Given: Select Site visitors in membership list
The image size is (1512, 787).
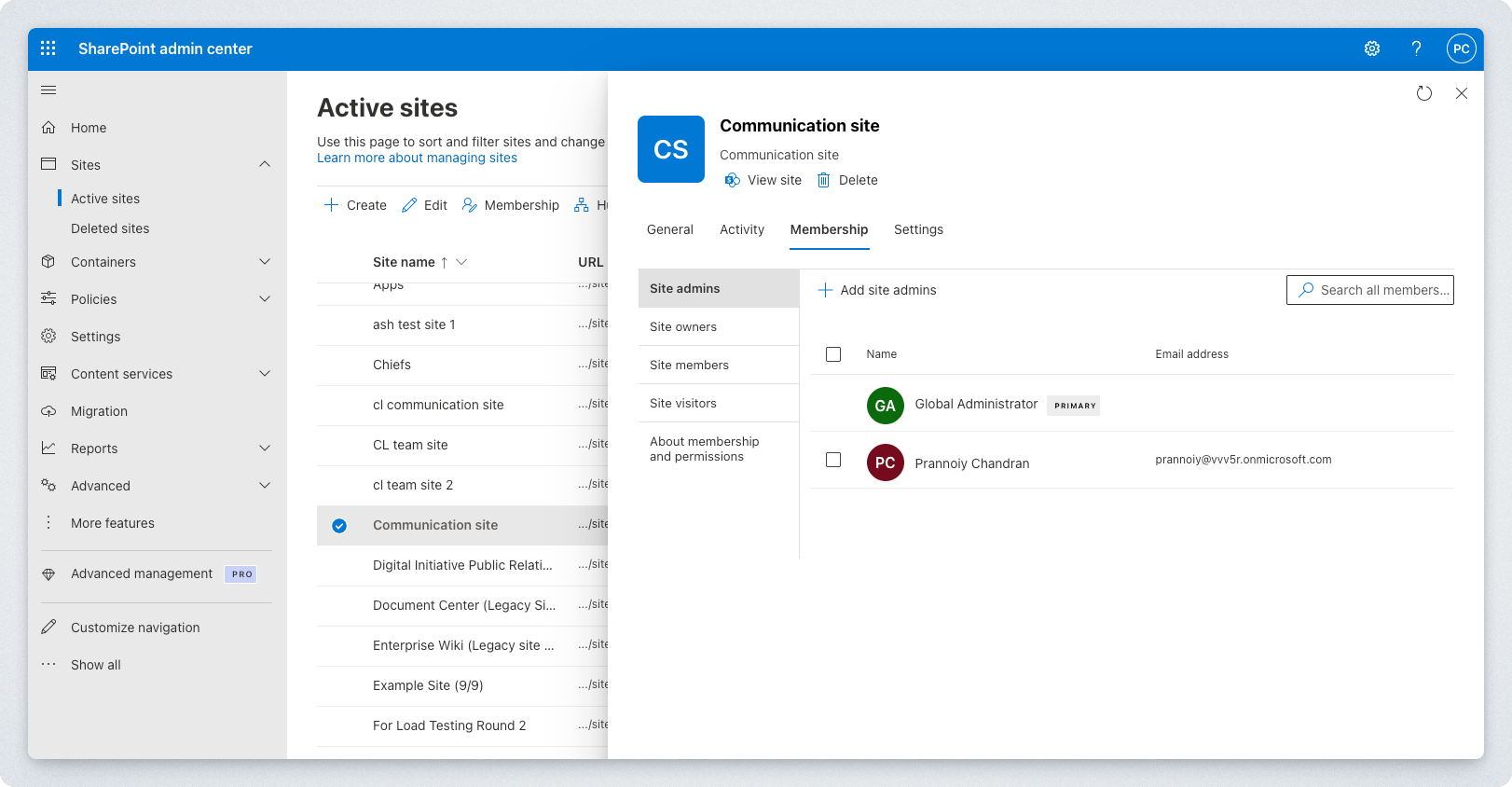Looking at the screenshot, I should [x=719, y=403].
